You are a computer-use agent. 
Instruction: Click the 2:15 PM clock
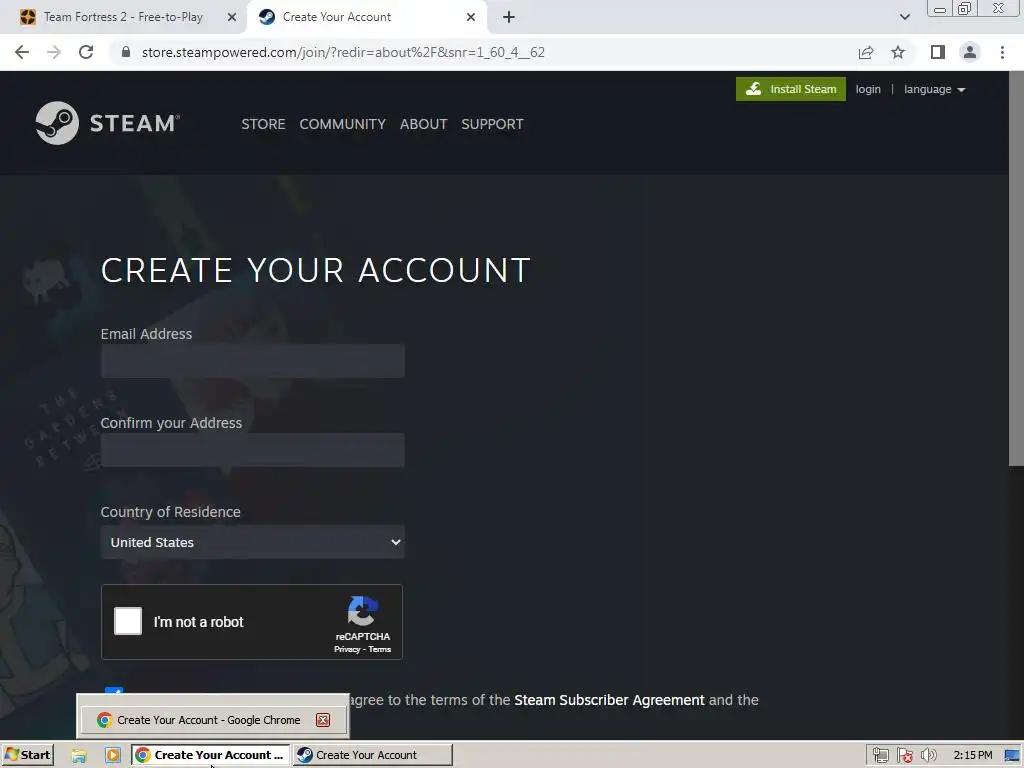pos(972,755)
